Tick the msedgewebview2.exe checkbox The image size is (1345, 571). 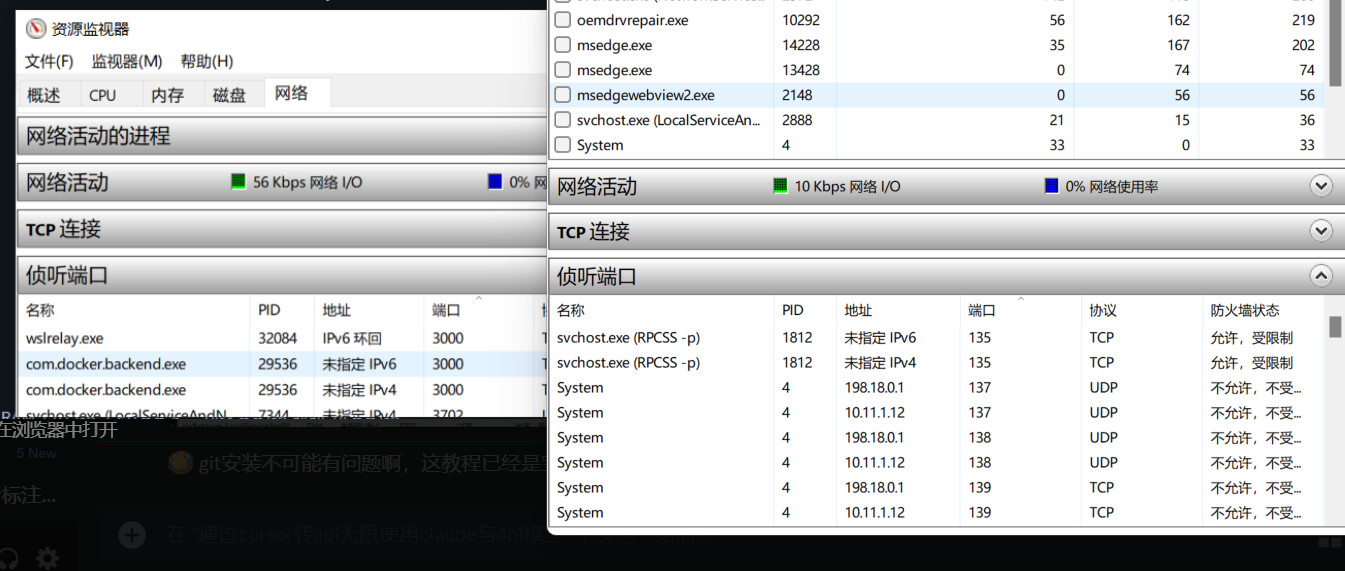click(x=562, y=95)
